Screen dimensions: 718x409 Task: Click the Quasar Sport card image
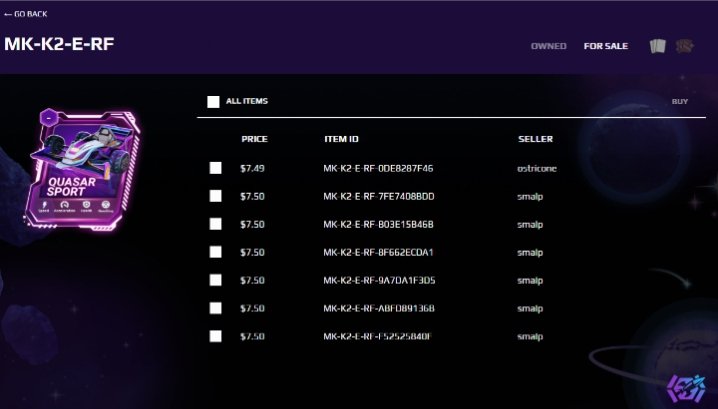click(x=82, y=169)
